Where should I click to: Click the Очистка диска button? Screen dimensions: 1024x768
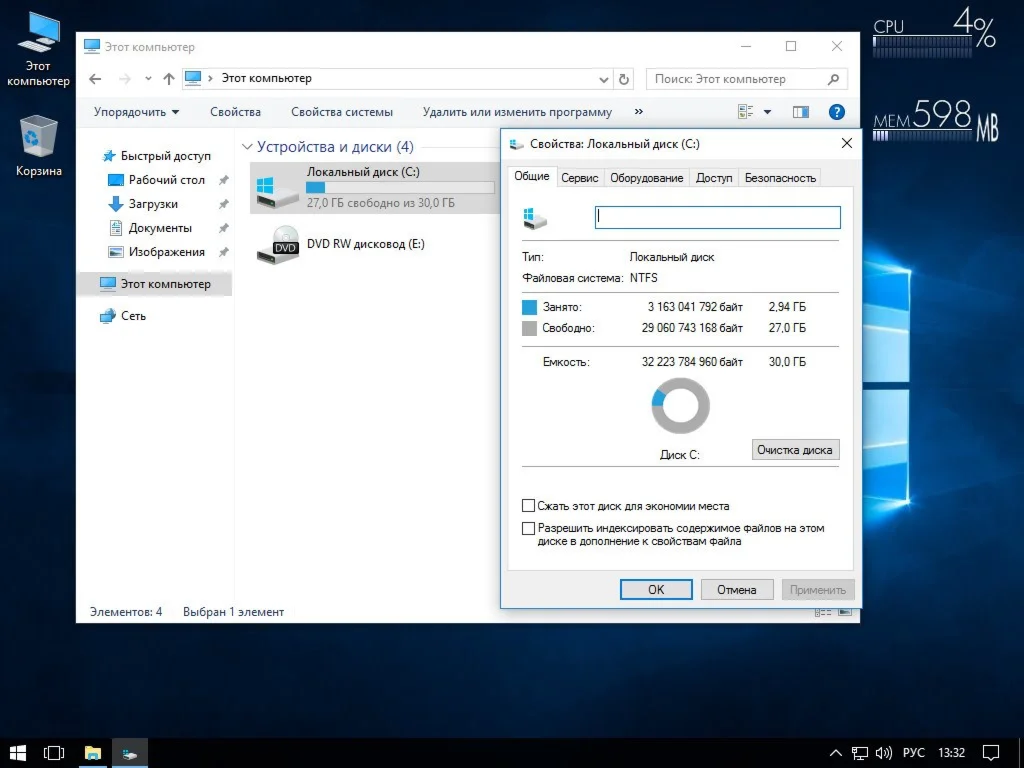coord(795,450)
